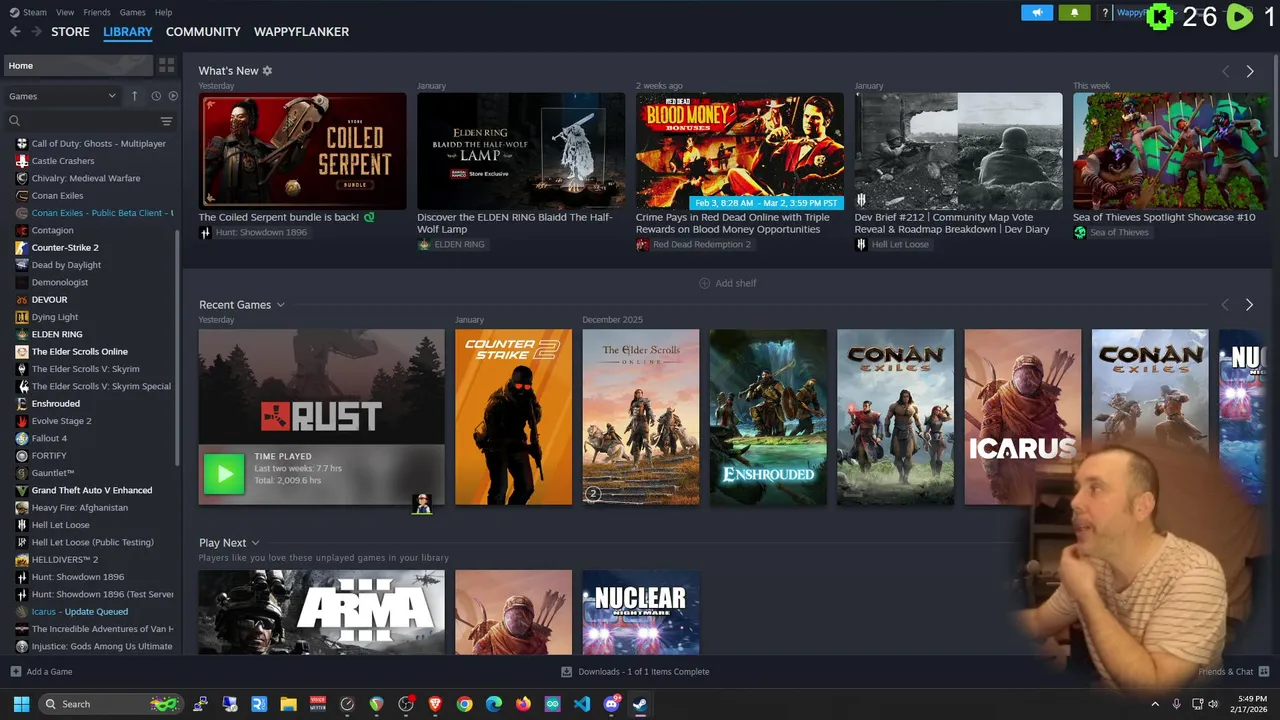This screenshot has width=1280, height=720.
Task: Select the LIBRARY tab
Action: point(128,32)
